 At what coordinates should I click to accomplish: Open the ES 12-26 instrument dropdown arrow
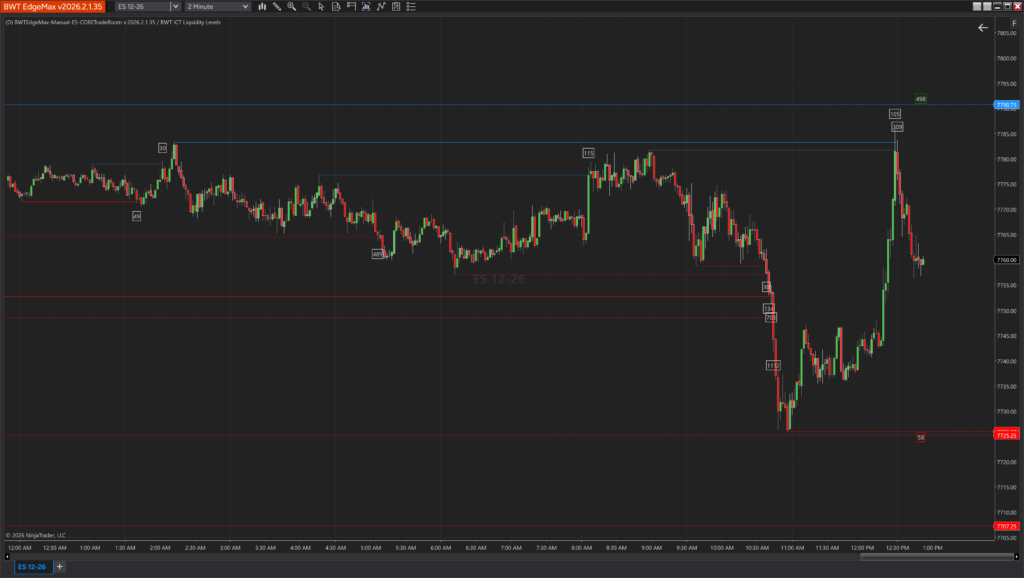(175, 7)
